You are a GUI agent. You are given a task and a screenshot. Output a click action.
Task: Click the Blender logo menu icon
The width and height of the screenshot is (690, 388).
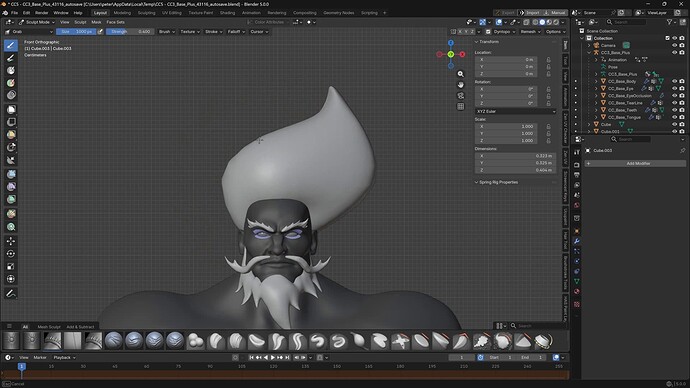(5, 13)
